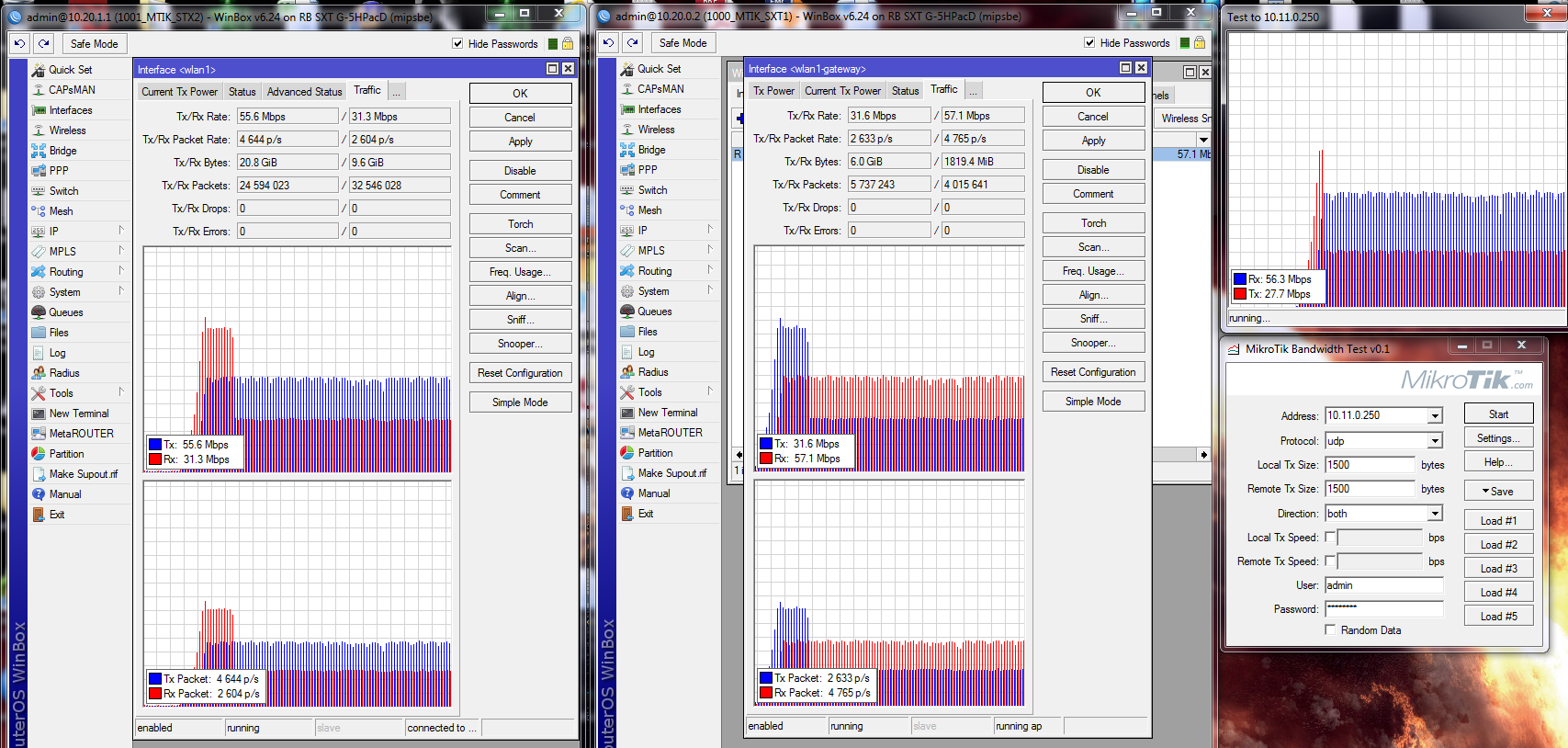Click the padlock icon in left WinBox
This screenshot has height=748, width=1568.
568,43
